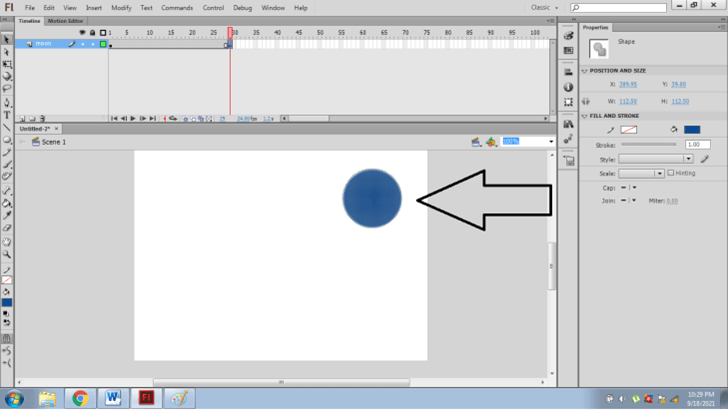728x410 pixels.
Task: Open the Transform panel icon
Action: coord(568,102)
